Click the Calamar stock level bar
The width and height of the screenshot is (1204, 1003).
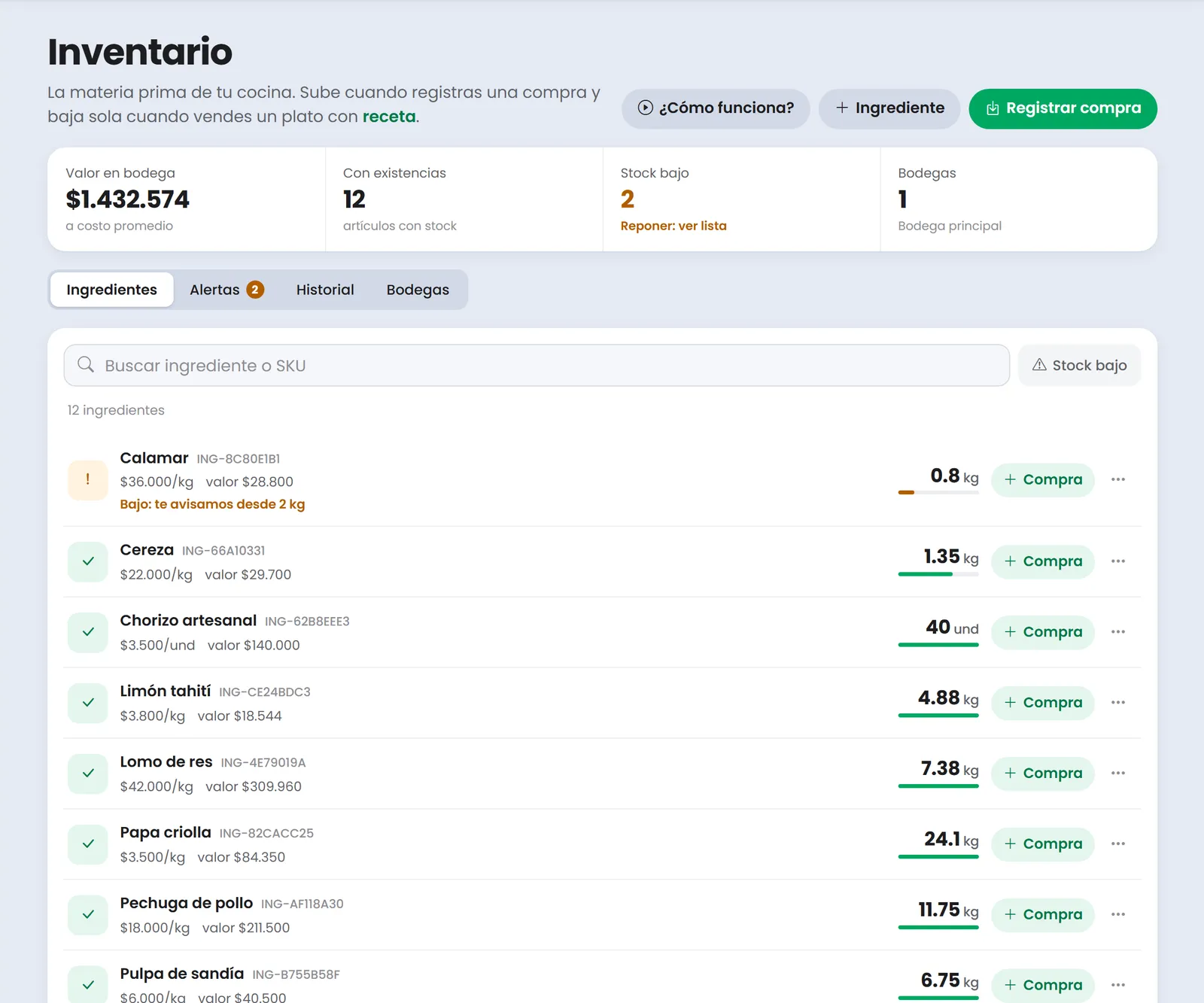pos(938,492)
